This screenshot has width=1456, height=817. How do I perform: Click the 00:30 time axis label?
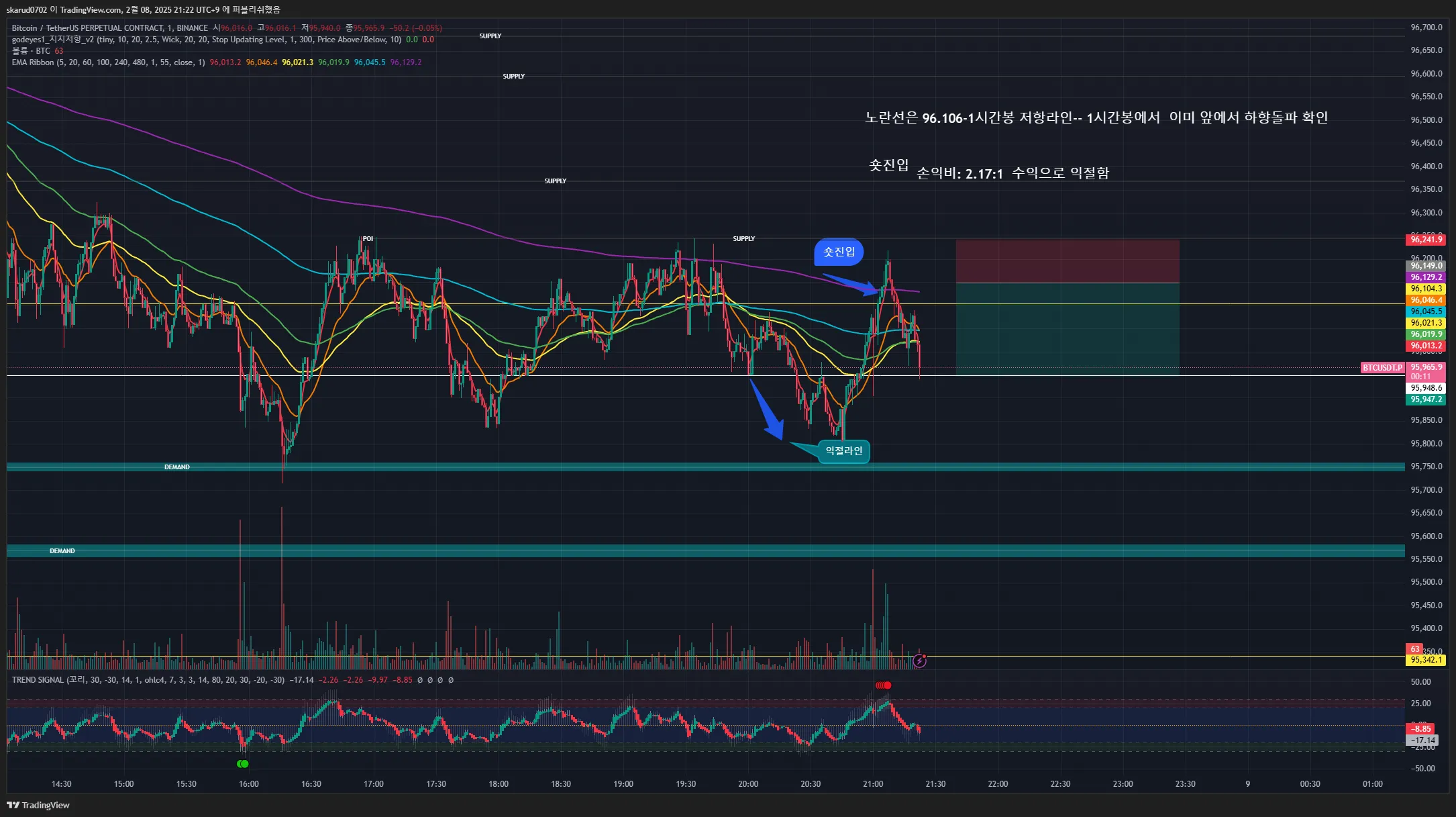pyautogui.click(x=1310, y=784)
